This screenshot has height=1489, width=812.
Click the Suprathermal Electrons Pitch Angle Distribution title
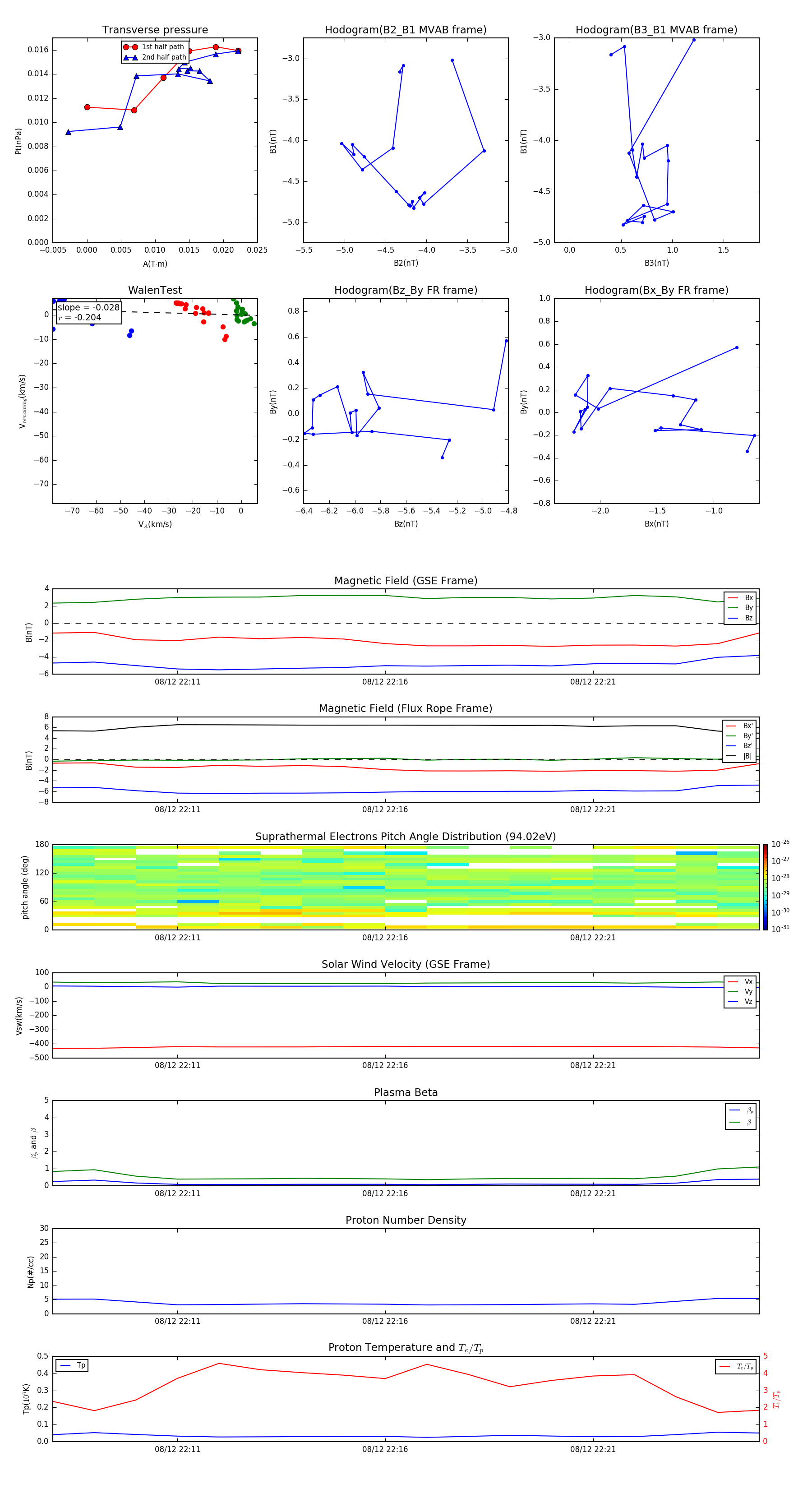click(406, 837)
